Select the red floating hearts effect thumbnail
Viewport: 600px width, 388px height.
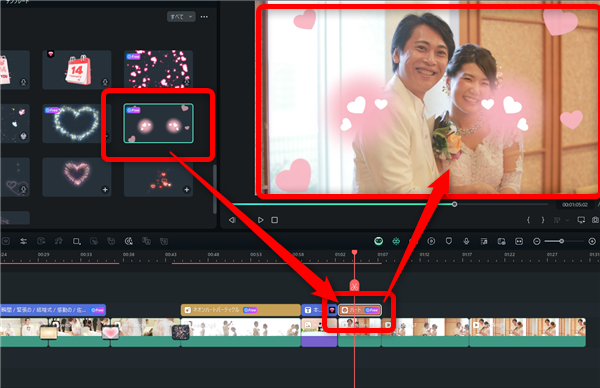158,177
